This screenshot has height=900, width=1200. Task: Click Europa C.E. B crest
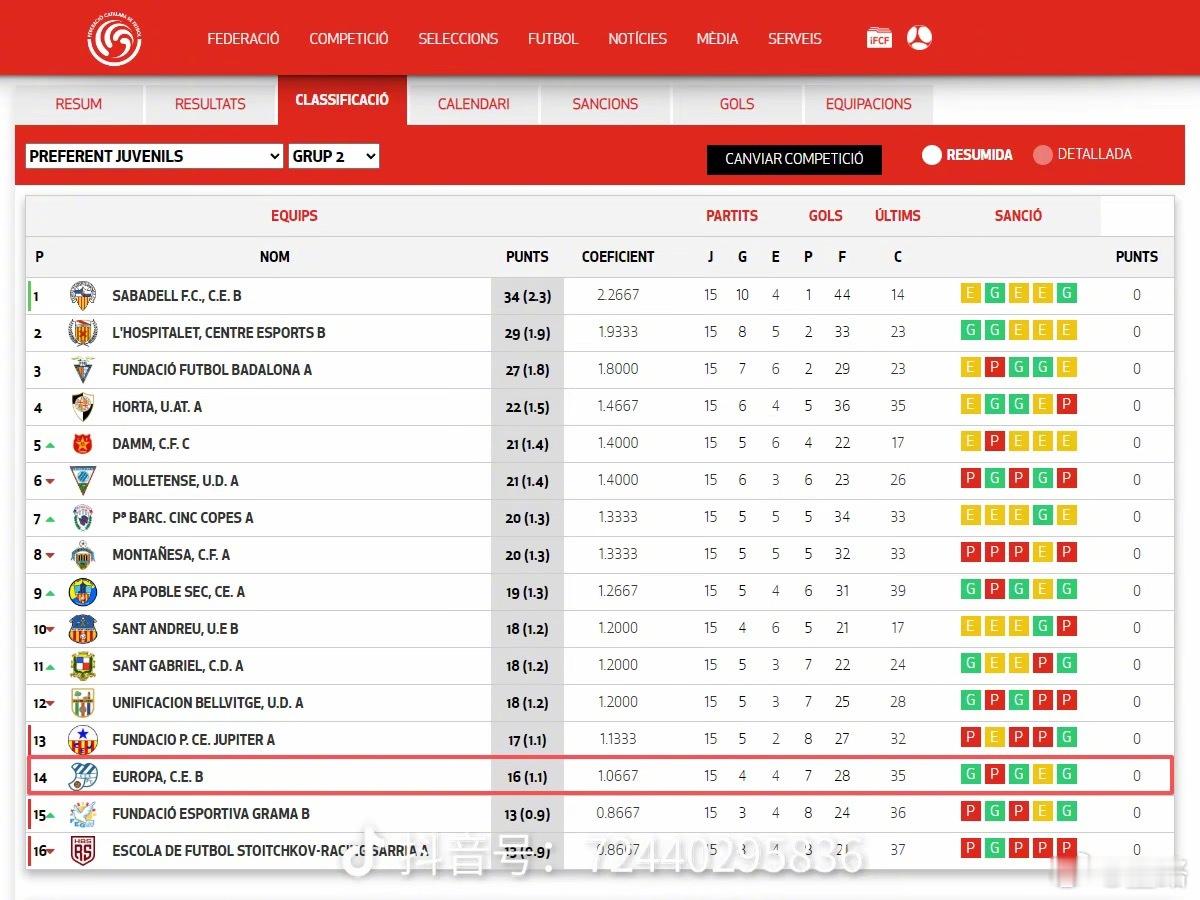[x=83, y=776]
